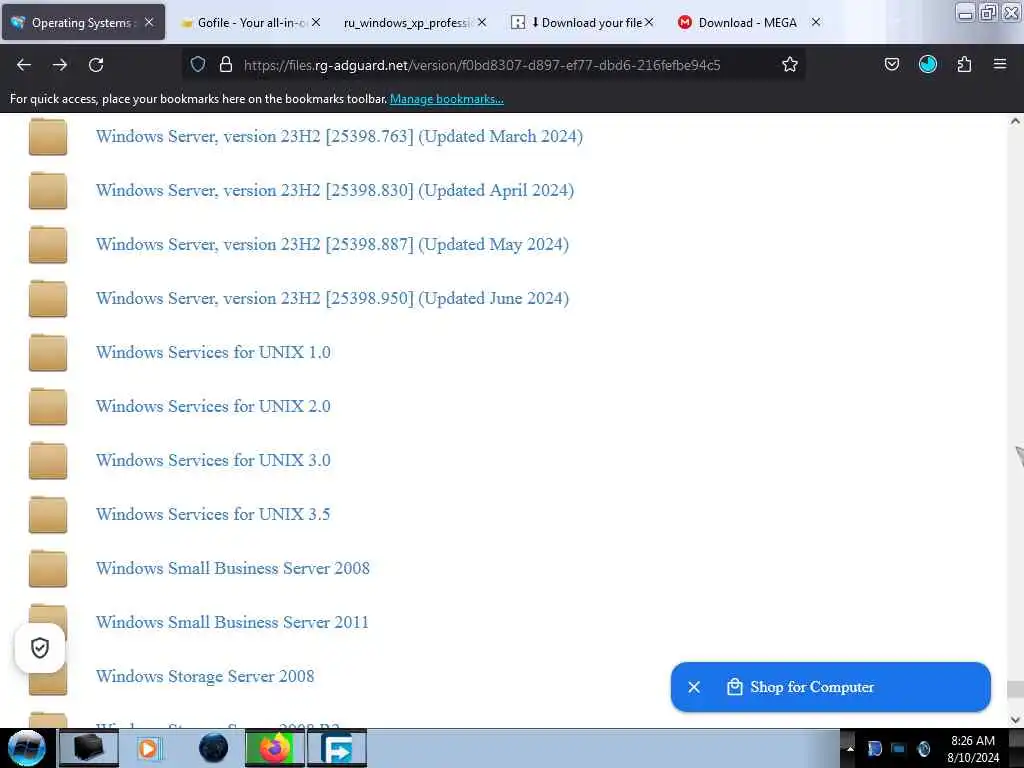Go back with the browser back arrow
This screenshot has height=768, width=1024.
tap(24, 65)
